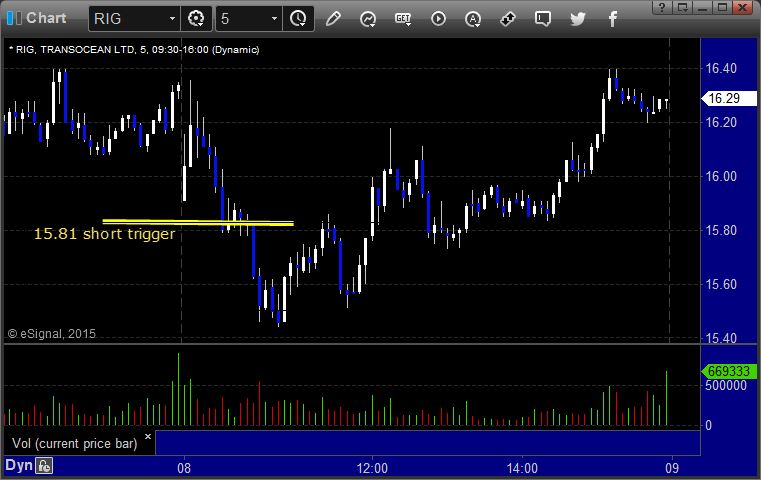Screen dimensions: 761x480
Task: Click the 12:00 time axis label
Action: pyautogui.click(x=372, y=468)
